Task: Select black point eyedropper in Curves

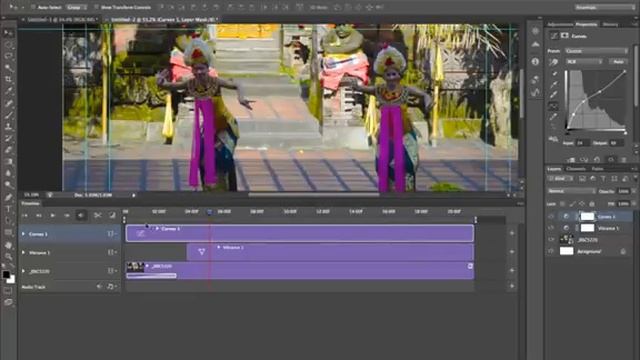Action: (553, 74)
